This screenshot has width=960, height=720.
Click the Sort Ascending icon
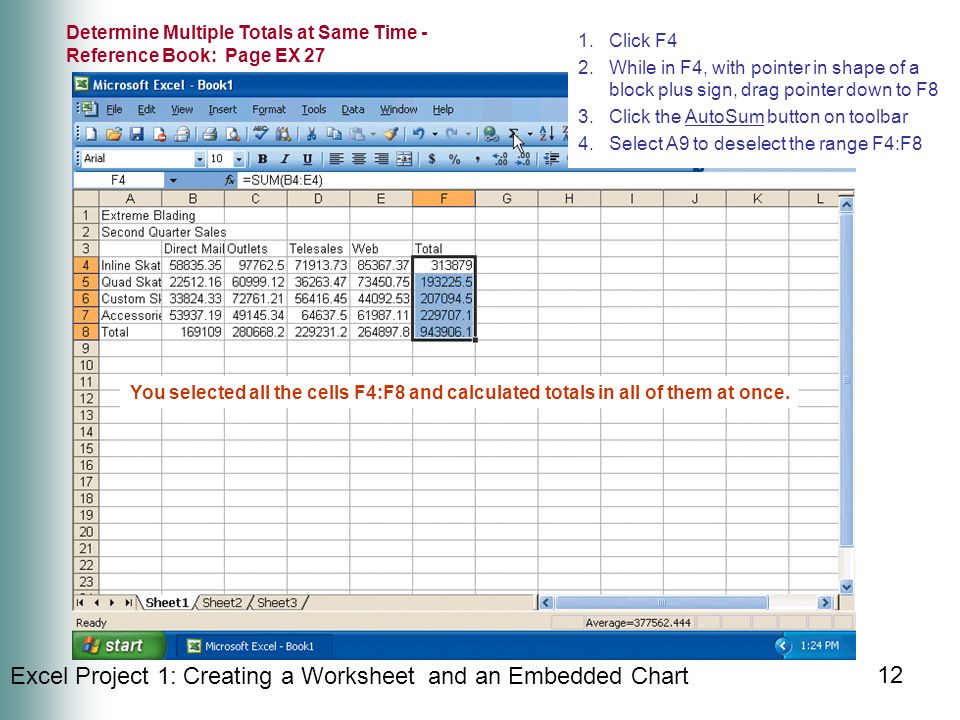point(547,133)
